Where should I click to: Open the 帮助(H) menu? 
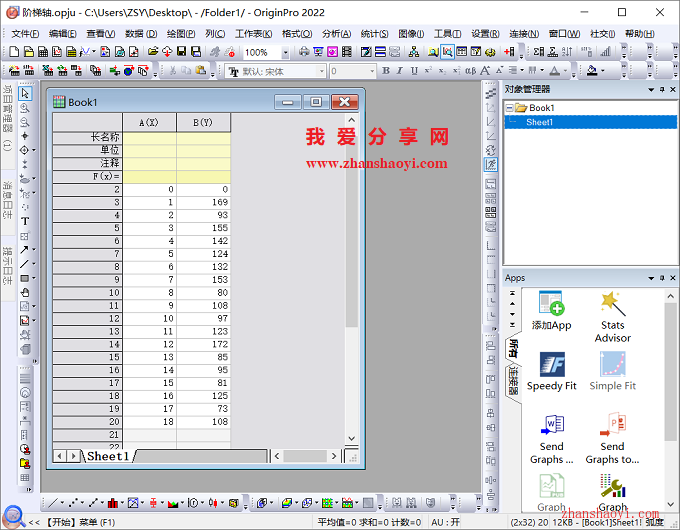[x=640, y=34]
